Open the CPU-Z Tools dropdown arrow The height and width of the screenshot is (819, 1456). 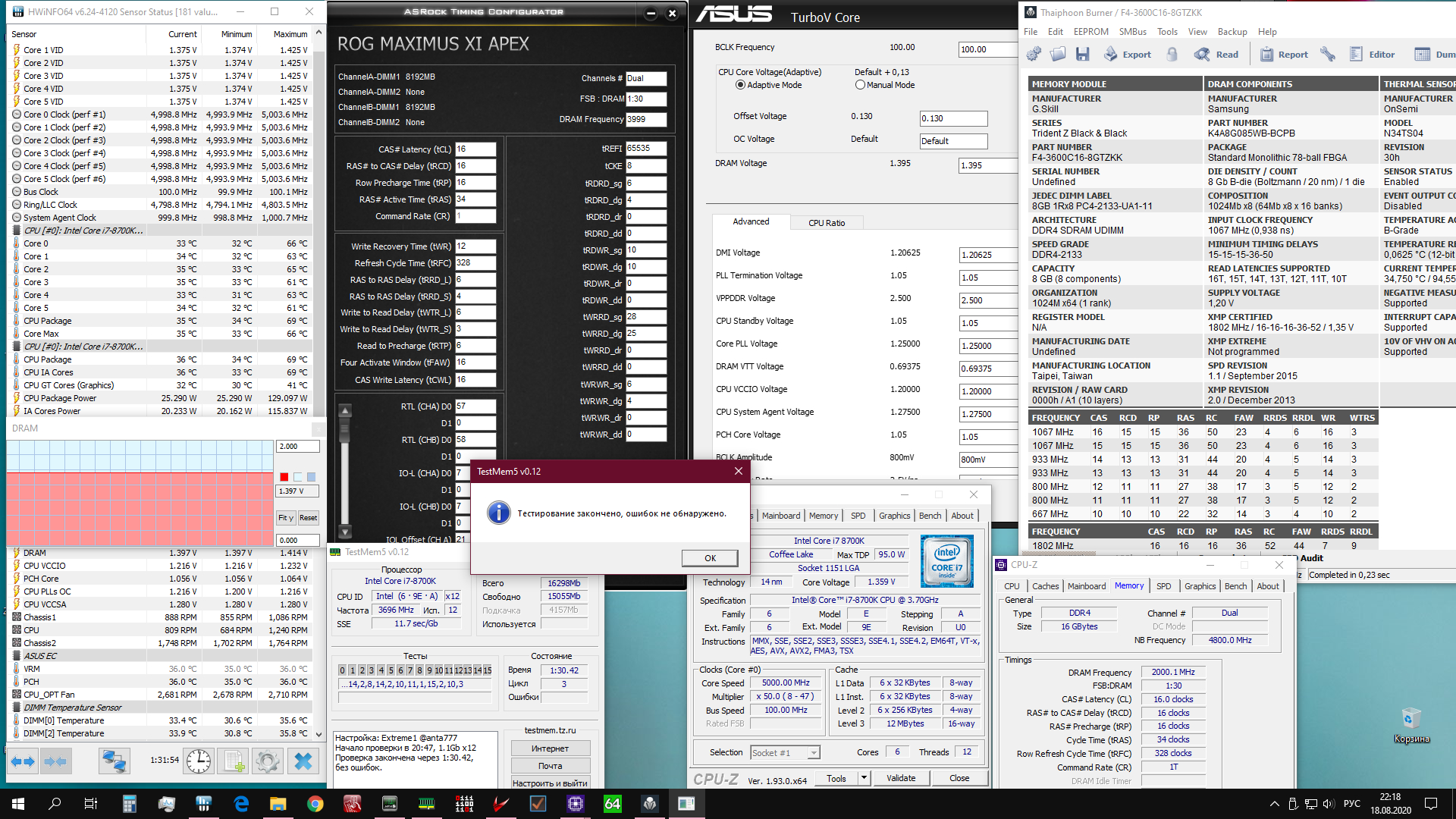pyautogui.click(x=863, y=778)
